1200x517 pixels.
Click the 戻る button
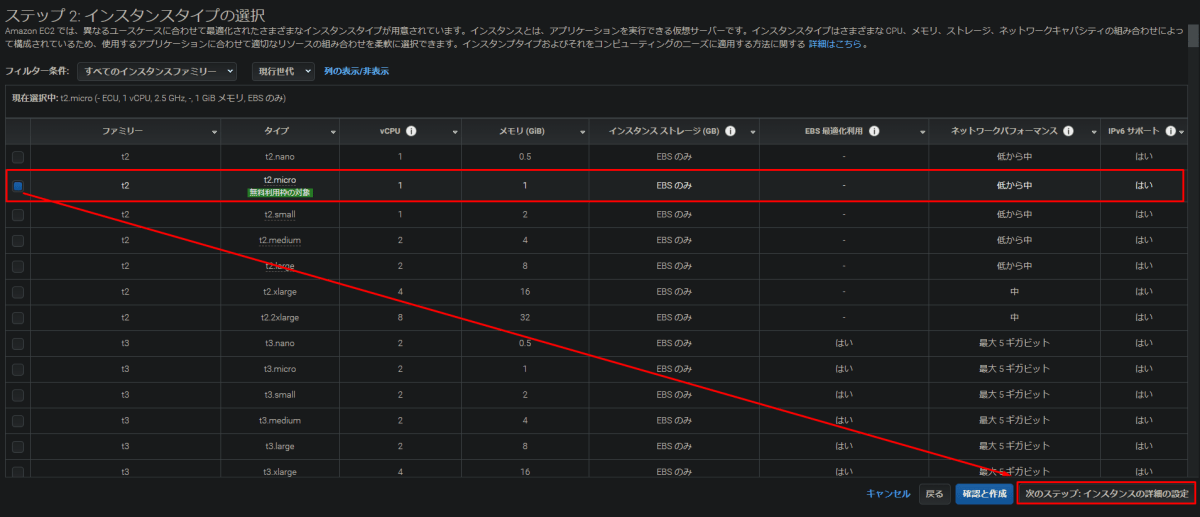click(934, 494)
